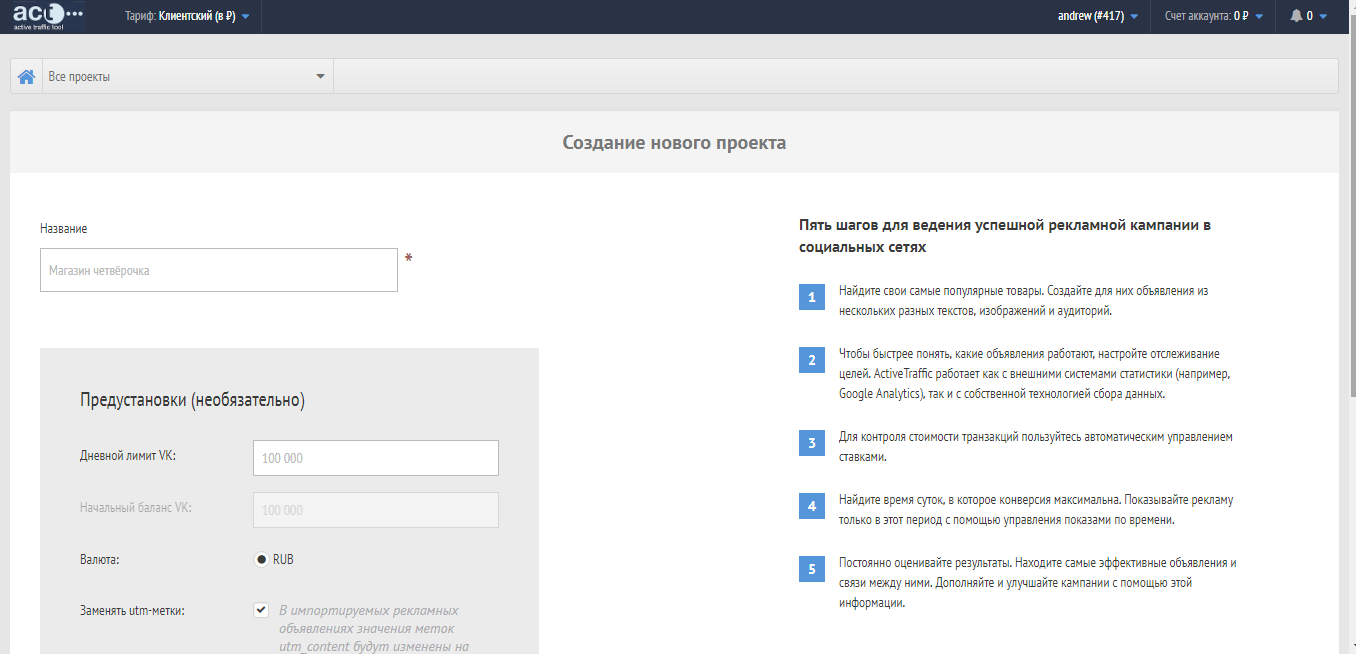Click the arrow next to notification count

pyautogui.click(x=1323, y=17)
